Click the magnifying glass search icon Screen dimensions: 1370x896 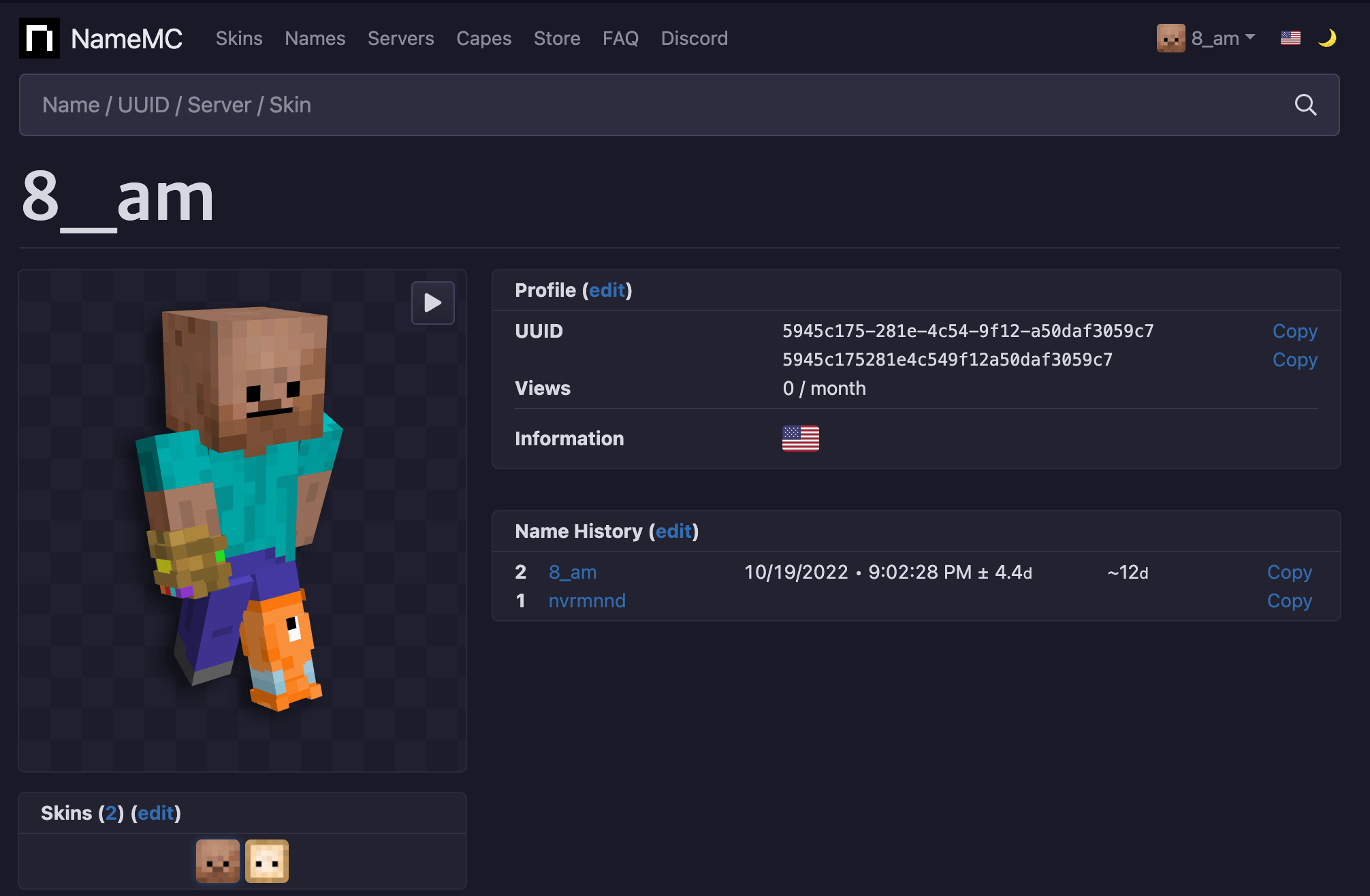(1305, 105)
